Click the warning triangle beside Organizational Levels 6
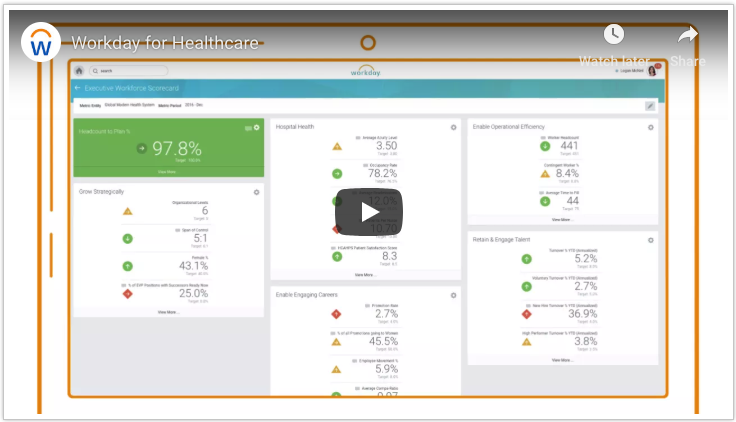The height and width of the screenshot is (422, 736). point(128,211)
